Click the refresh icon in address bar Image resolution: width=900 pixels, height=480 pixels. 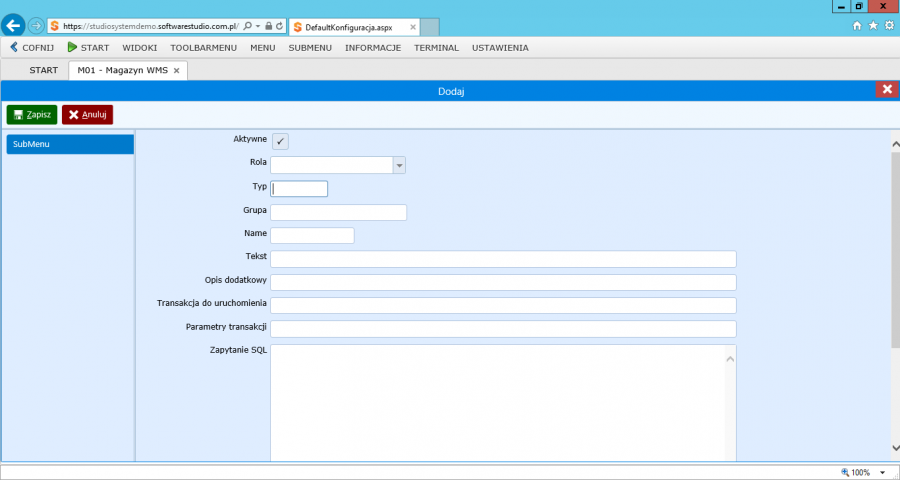[280, 26]
